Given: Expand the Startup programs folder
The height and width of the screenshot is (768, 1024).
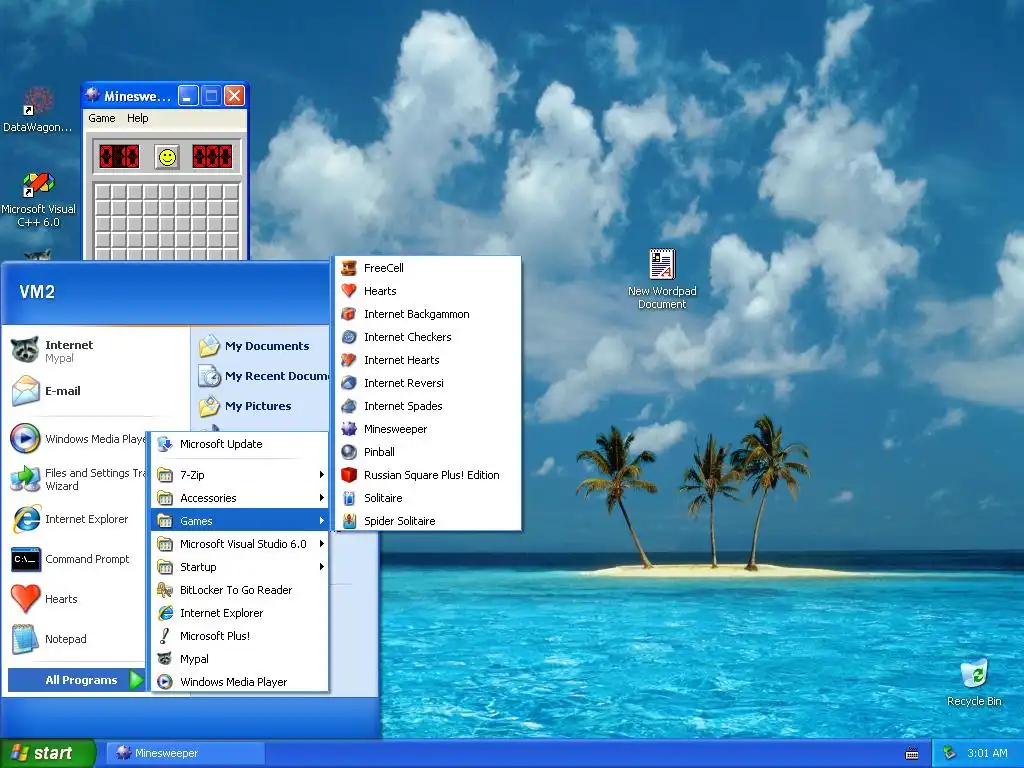Looking at the screenshot, I should click(240, 567).
